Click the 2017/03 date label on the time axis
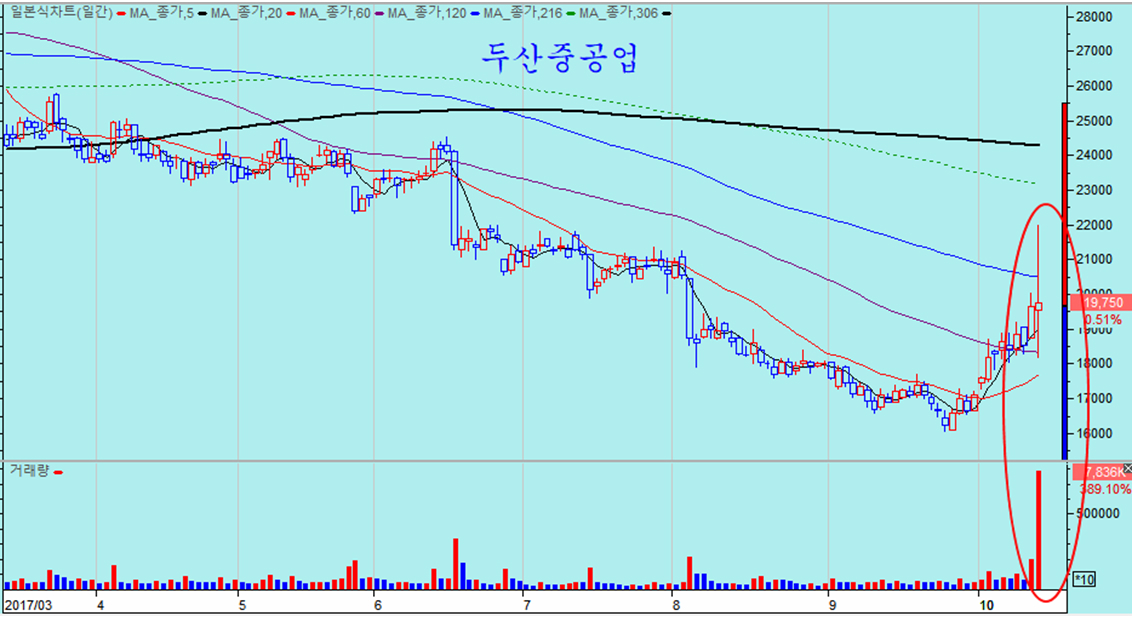The width and height of the screenshot is (1134, 620). pos(27,605)
